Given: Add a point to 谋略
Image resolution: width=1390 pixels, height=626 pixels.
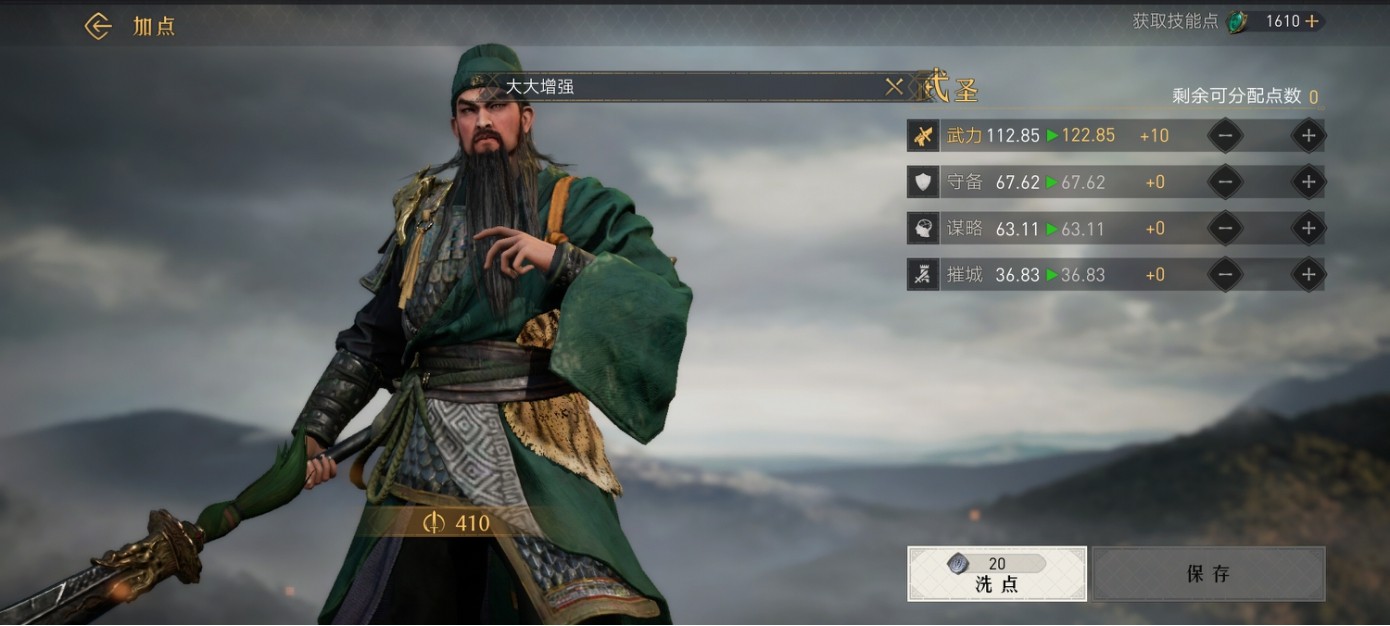Looking at the screenshot, I should (x=1308, y=228).
